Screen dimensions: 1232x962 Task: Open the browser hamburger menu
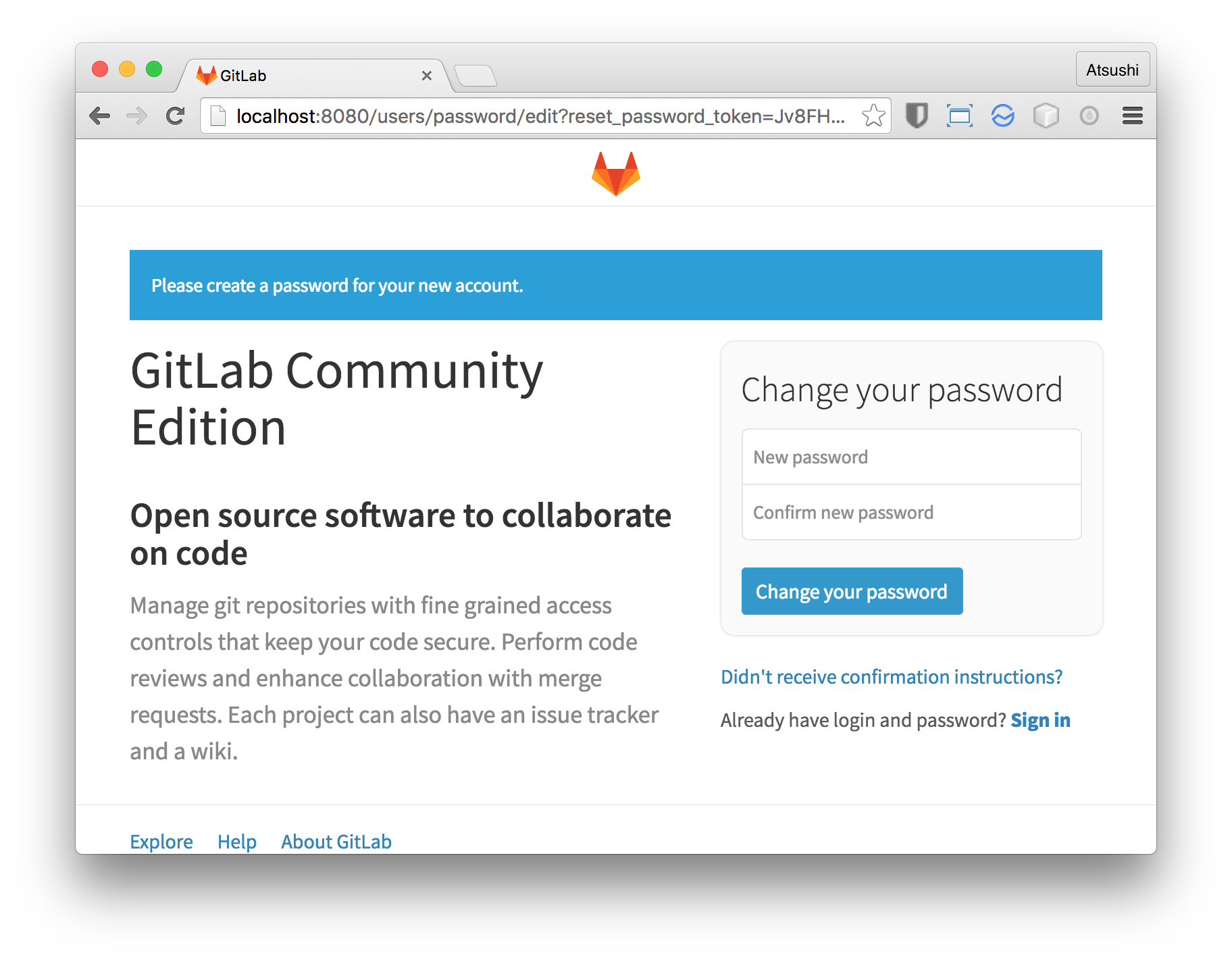(x=1132, y=116)
